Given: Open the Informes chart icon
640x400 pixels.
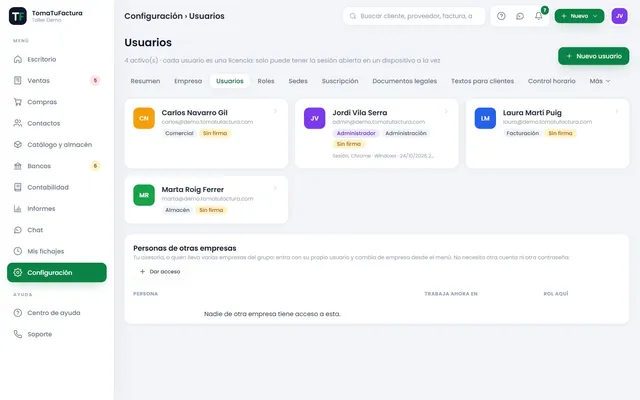Looking at the screenshot, I should click(x=18, y=209).
